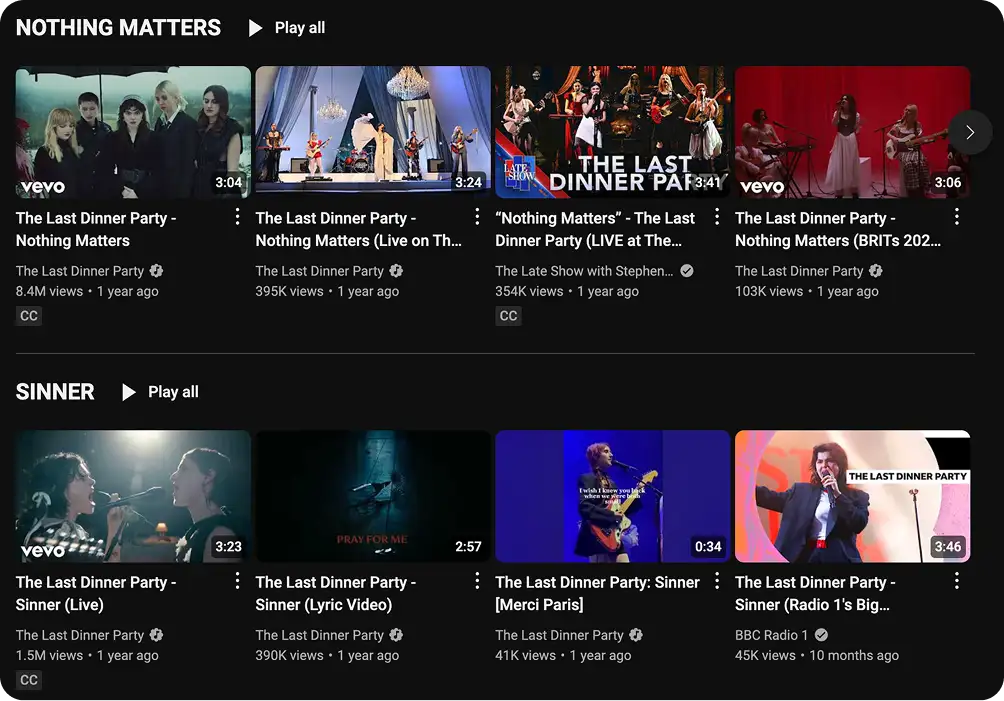Click the verified check beside The Late Show channel
The height and width of the screenshot is (701, 1004).
tap(687, 271)
